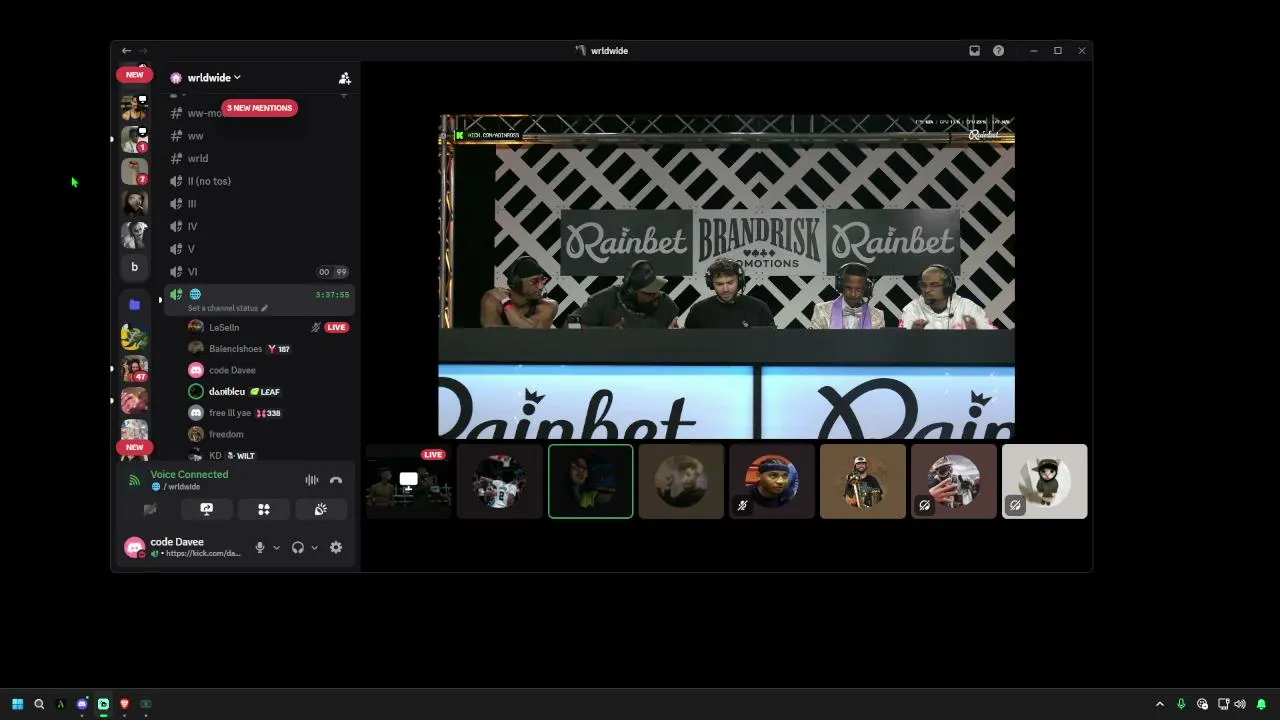Open the activities button
Image resolution: width=1280 pixels, height=720 pixels.
tap(264, 509)
